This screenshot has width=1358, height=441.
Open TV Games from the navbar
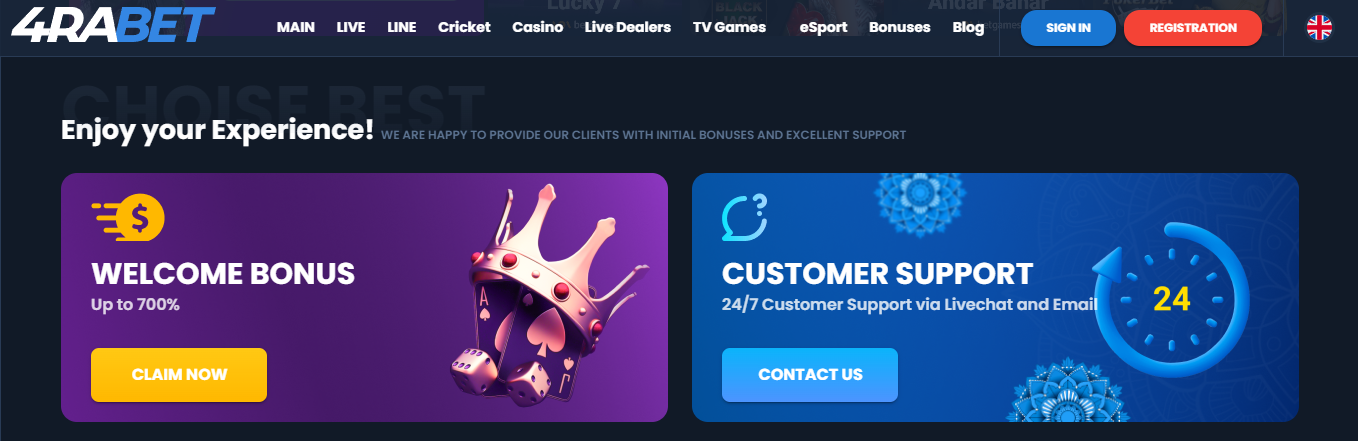pyautogui.click(x=729, y=27)
